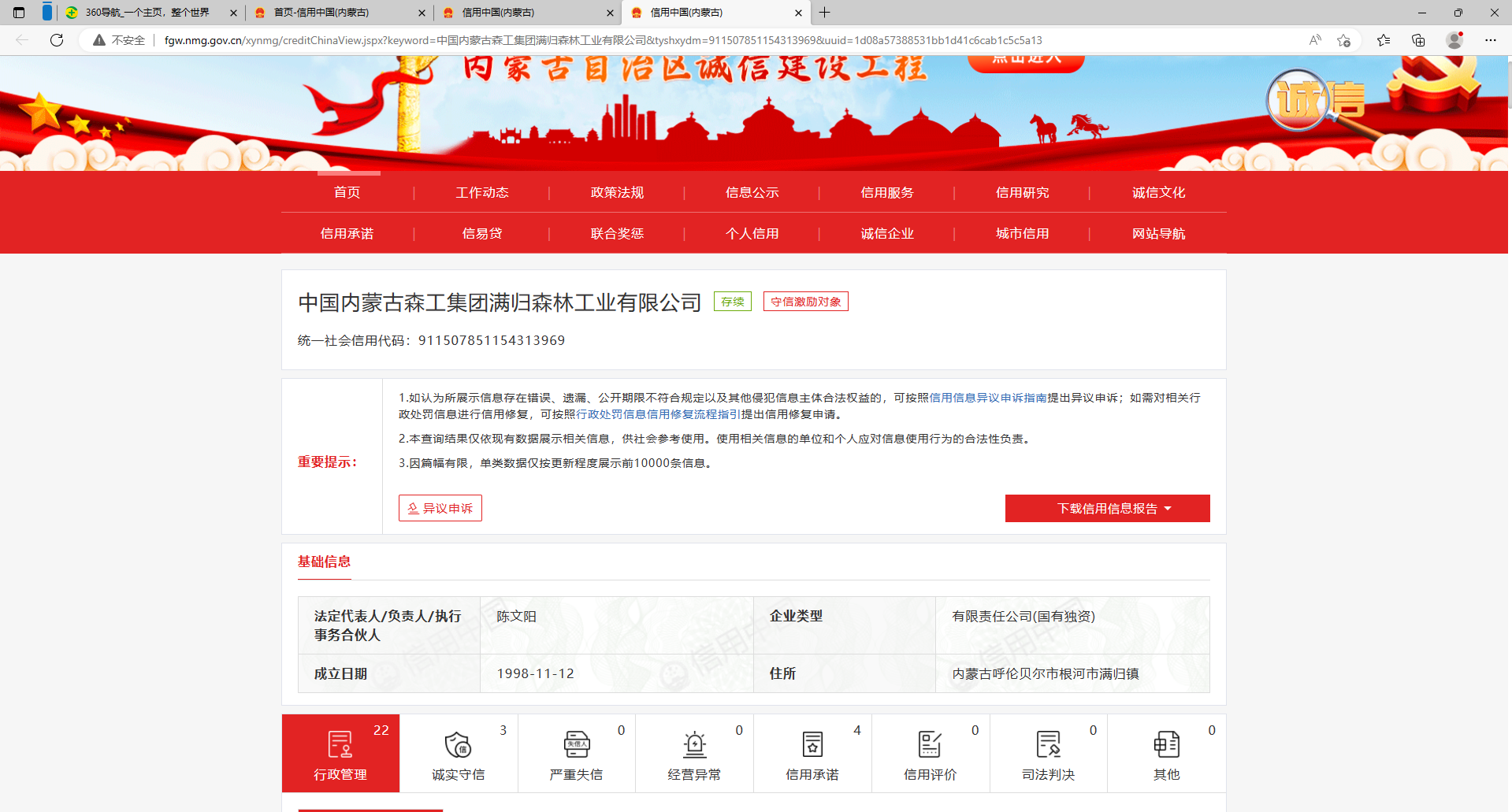Click the address 内蒙古呼伦贝尔市根河市满归镇
This screenshot has height=812, width=1512.
click(1046, 674)
